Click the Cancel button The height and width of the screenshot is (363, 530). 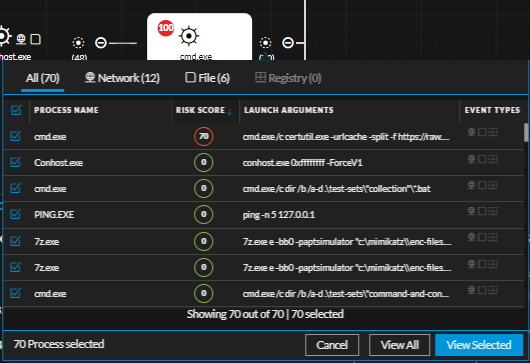point(332,345)
